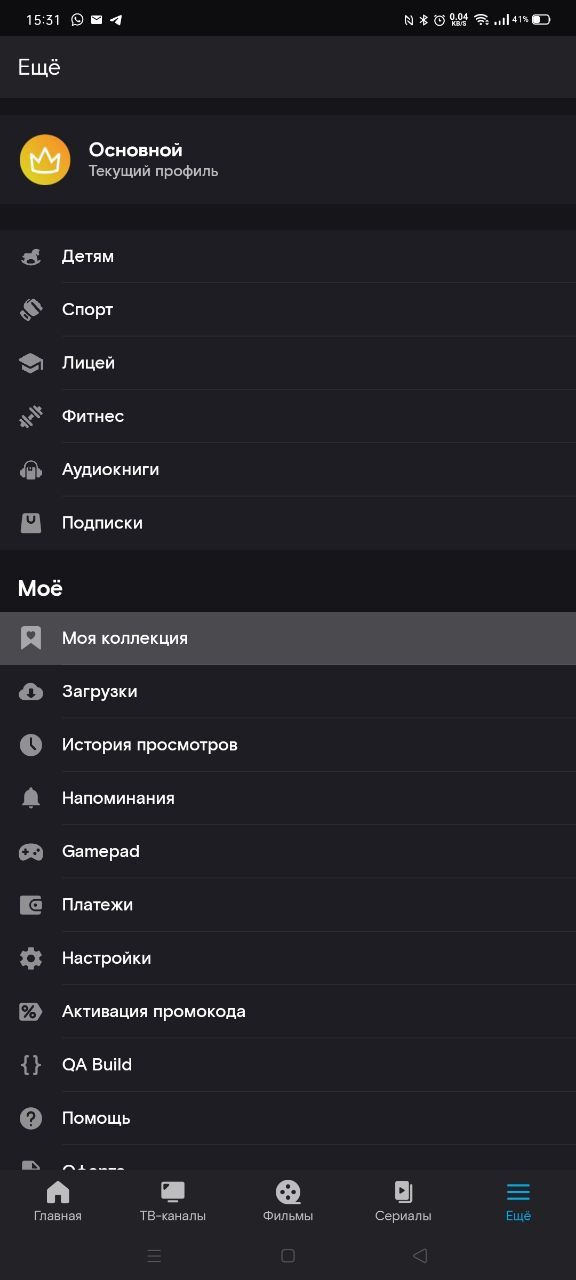The height and width of the screenshot is (1280, 576).
Task: Switch to the Главная tab
Action: (58, 1202)
